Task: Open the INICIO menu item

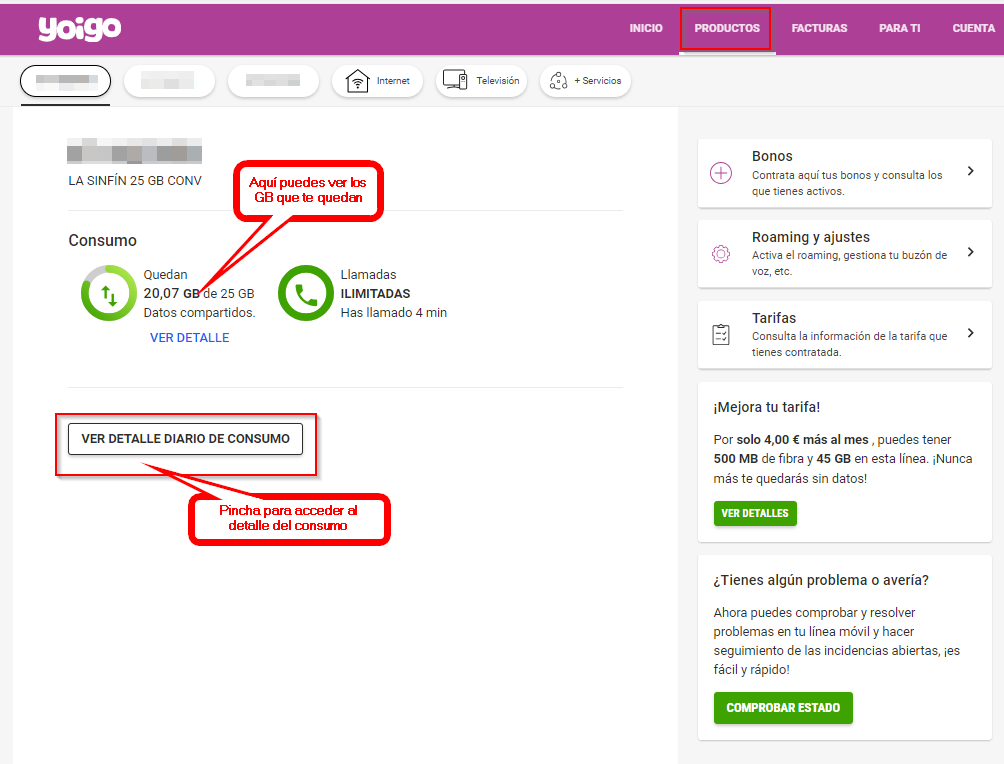Action: click(645, 28)
